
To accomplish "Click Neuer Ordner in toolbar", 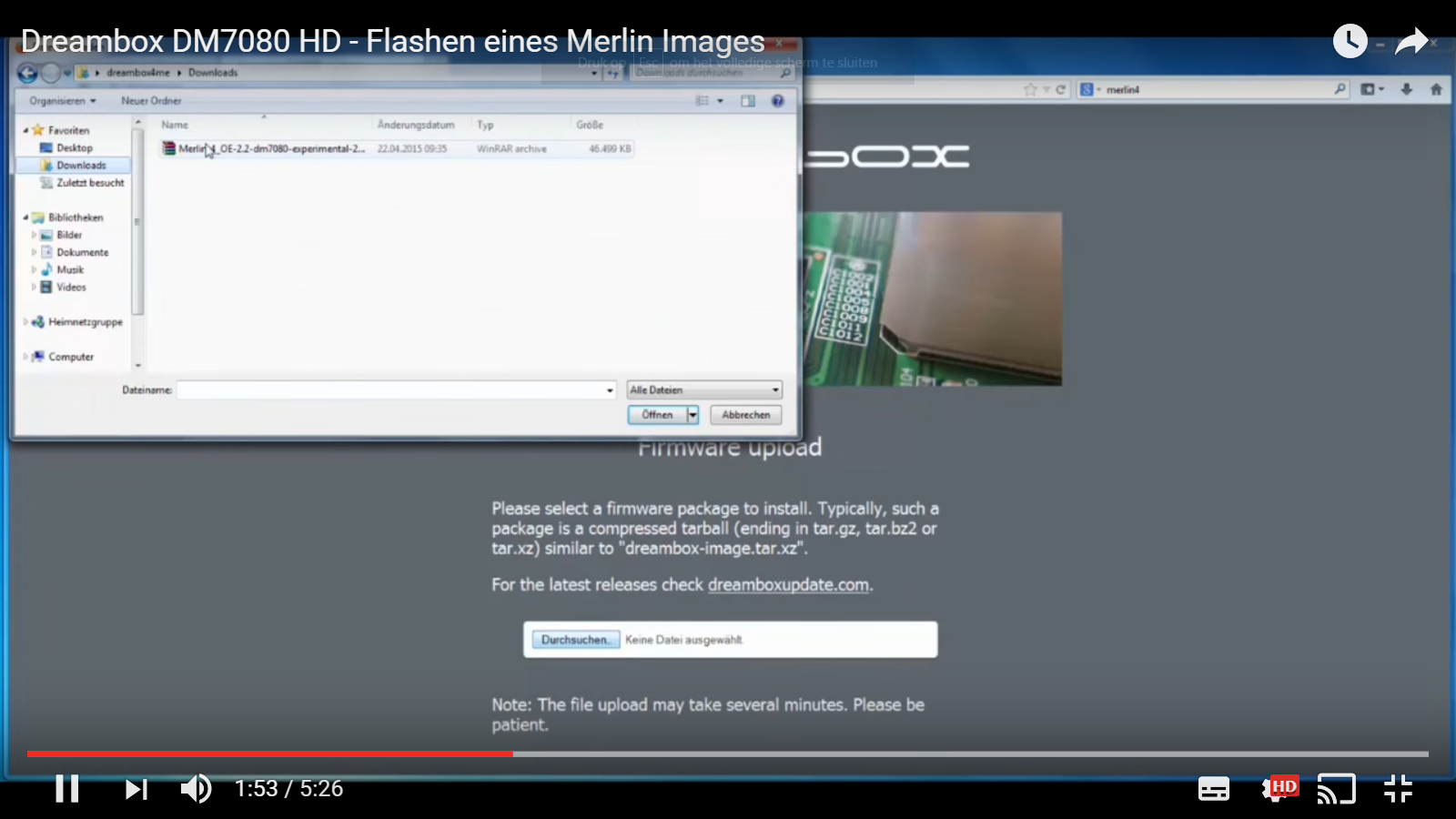I will click(151, 101).
